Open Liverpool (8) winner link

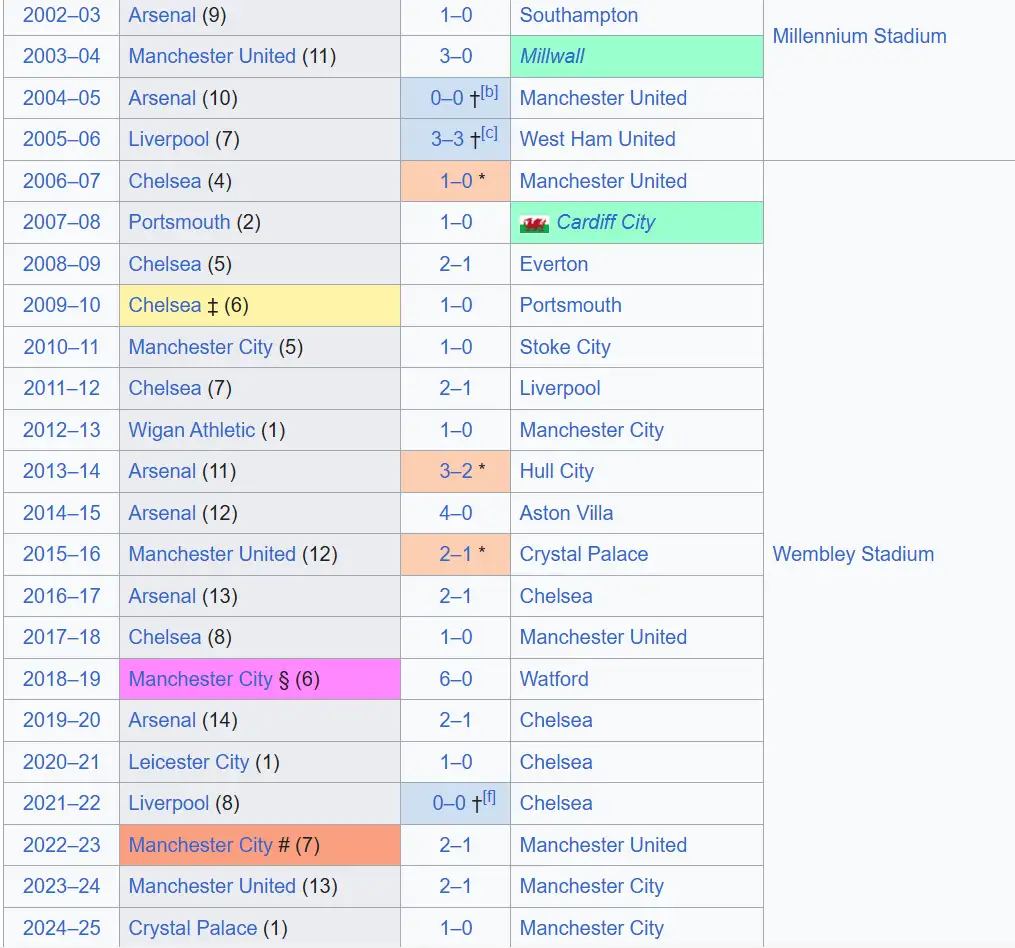[x=168, y=803]
